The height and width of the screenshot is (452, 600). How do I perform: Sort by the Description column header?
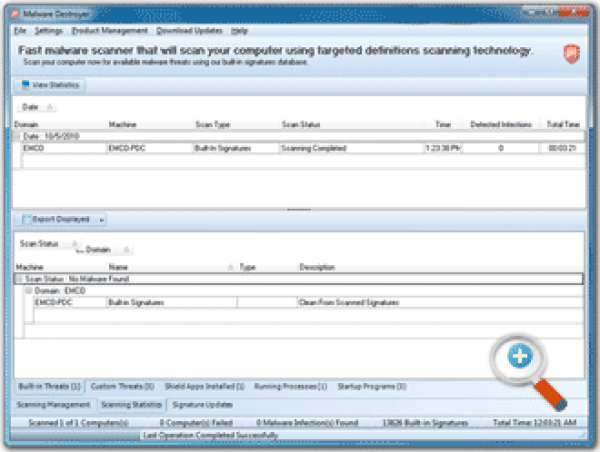tap(317, 267)
